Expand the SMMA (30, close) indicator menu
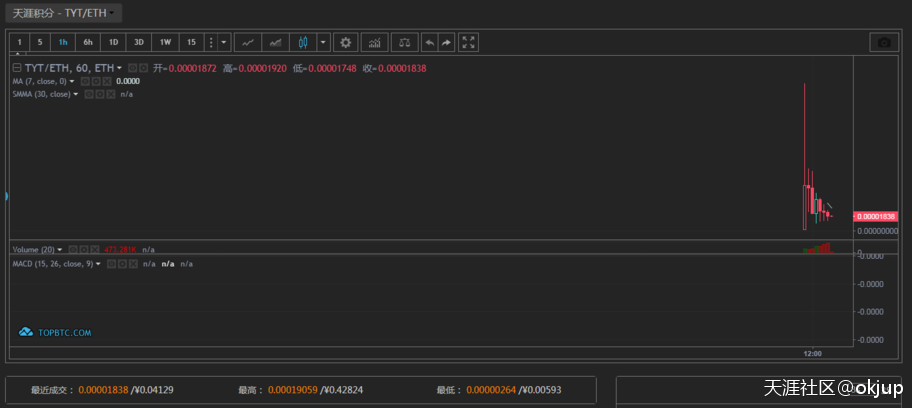 click(75, 94)
